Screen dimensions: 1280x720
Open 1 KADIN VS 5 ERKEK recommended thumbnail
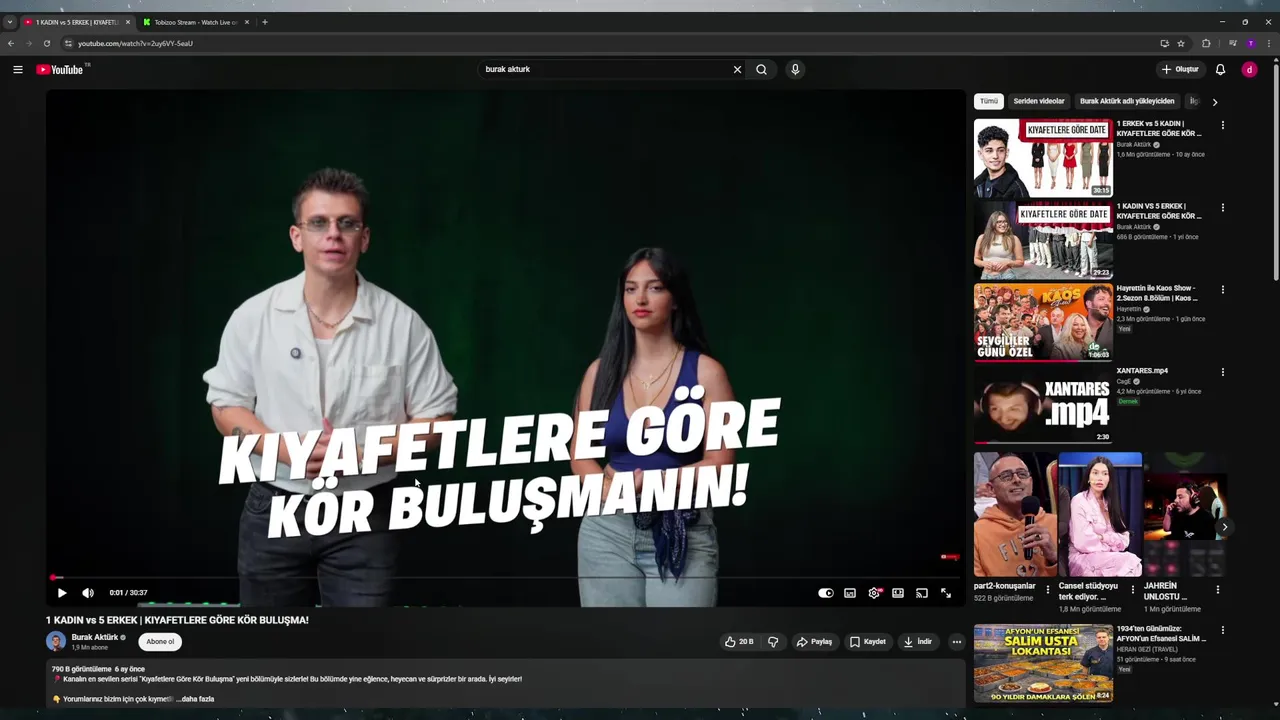click(x=1043, y=240)
